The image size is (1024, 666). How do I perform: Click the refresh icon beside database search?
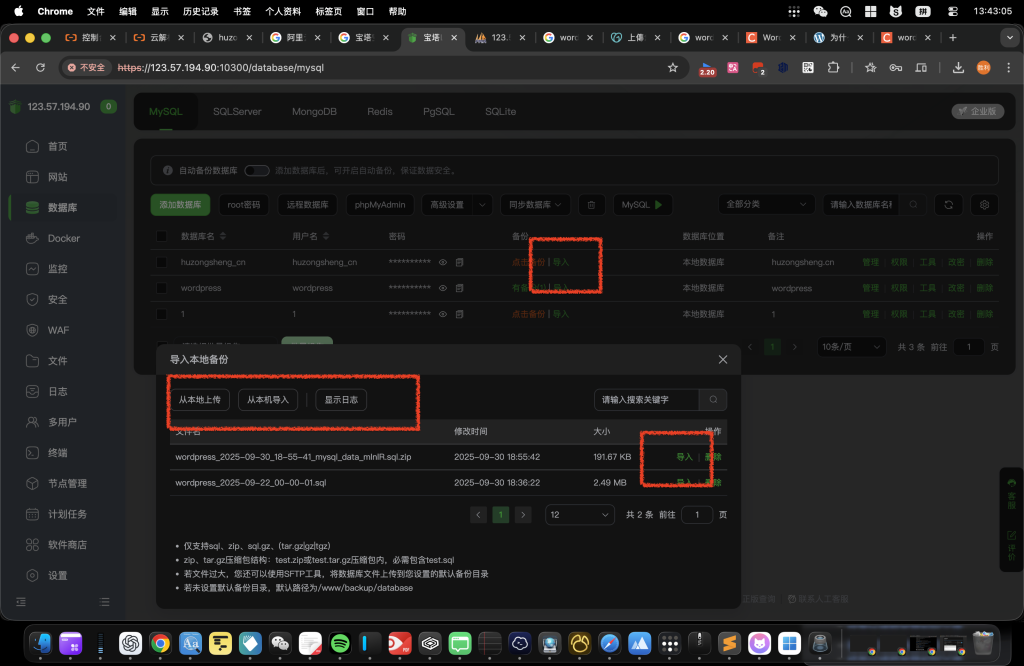[x=948, y=205]
